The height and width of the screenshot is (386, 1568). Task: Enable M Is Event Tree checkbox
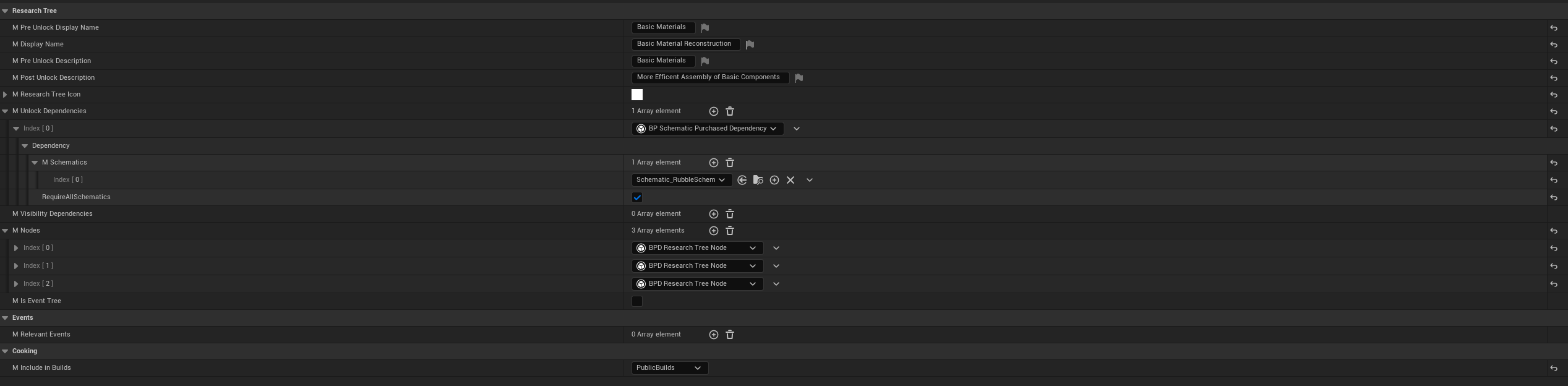(x=637, y=301)
